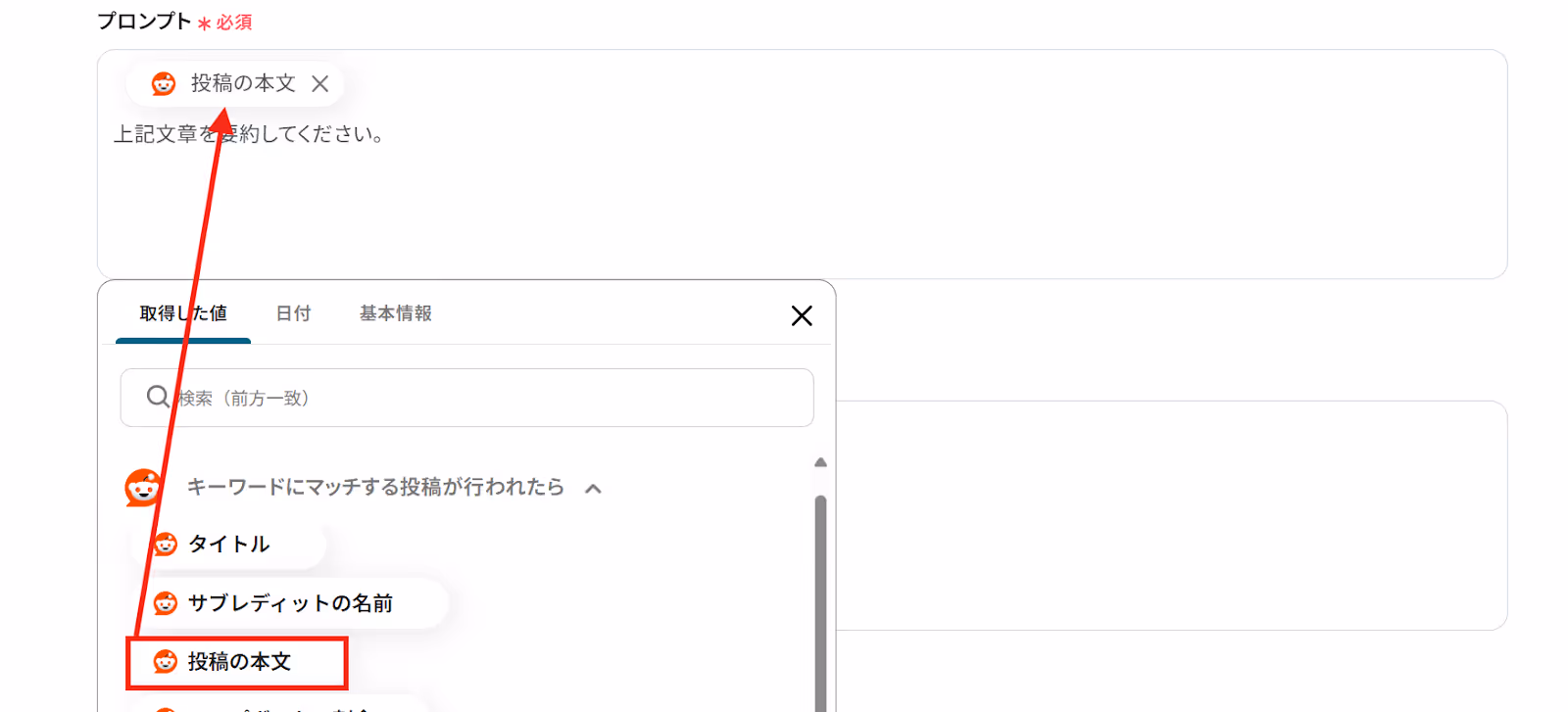
Task: Insert the サブレディットの名前 value
Action: tap(290, 603)
